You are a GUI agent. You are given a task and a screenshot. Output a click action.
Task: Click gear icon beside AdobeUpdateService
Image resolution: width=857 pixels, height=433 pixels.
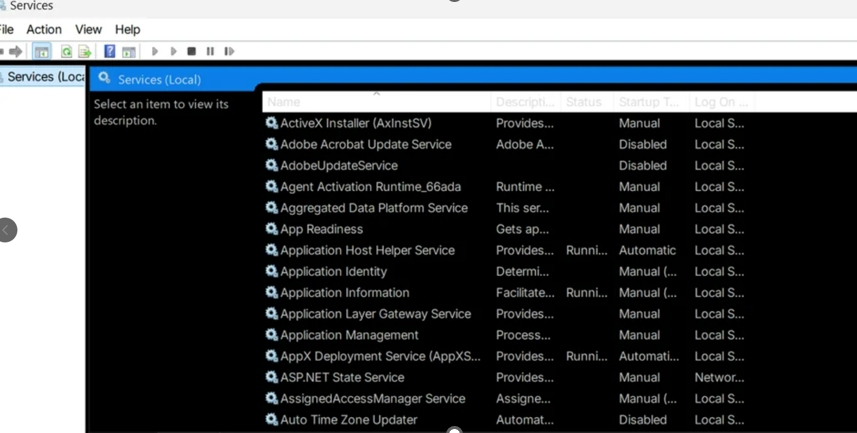pyautogui.click(x=272, y=165)
